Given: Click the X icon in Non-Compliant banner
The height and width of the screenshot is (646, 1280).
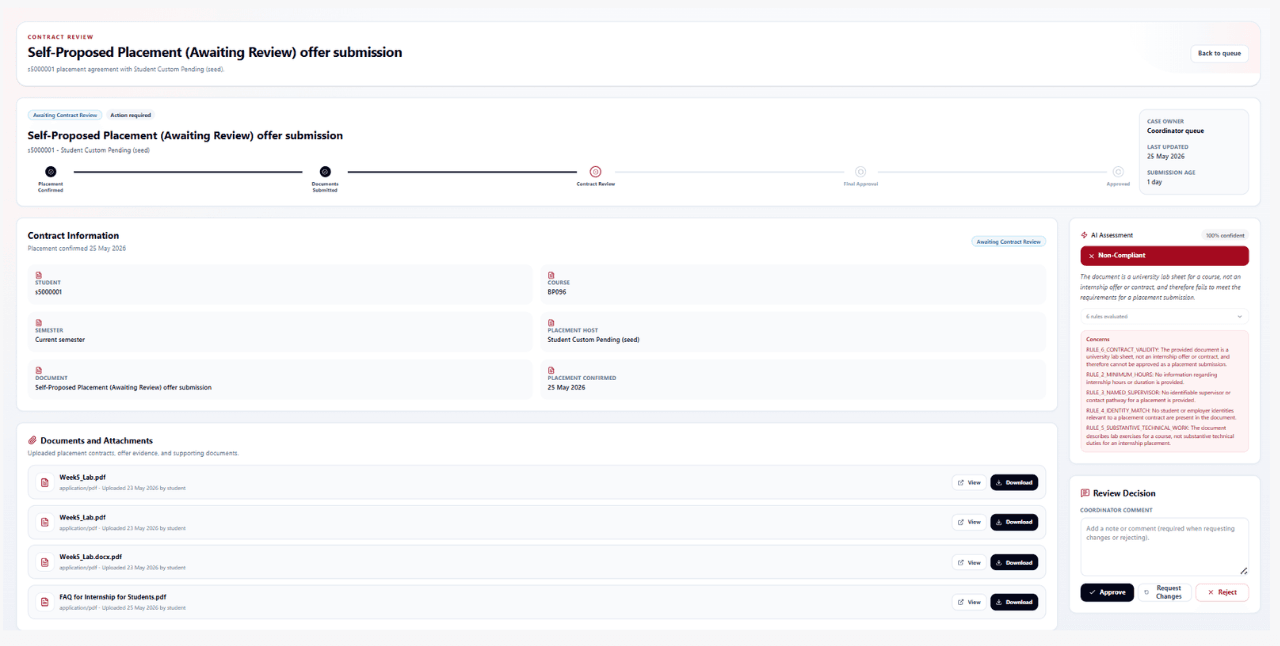Looking at the screenshot, I should pos(1091,256).
